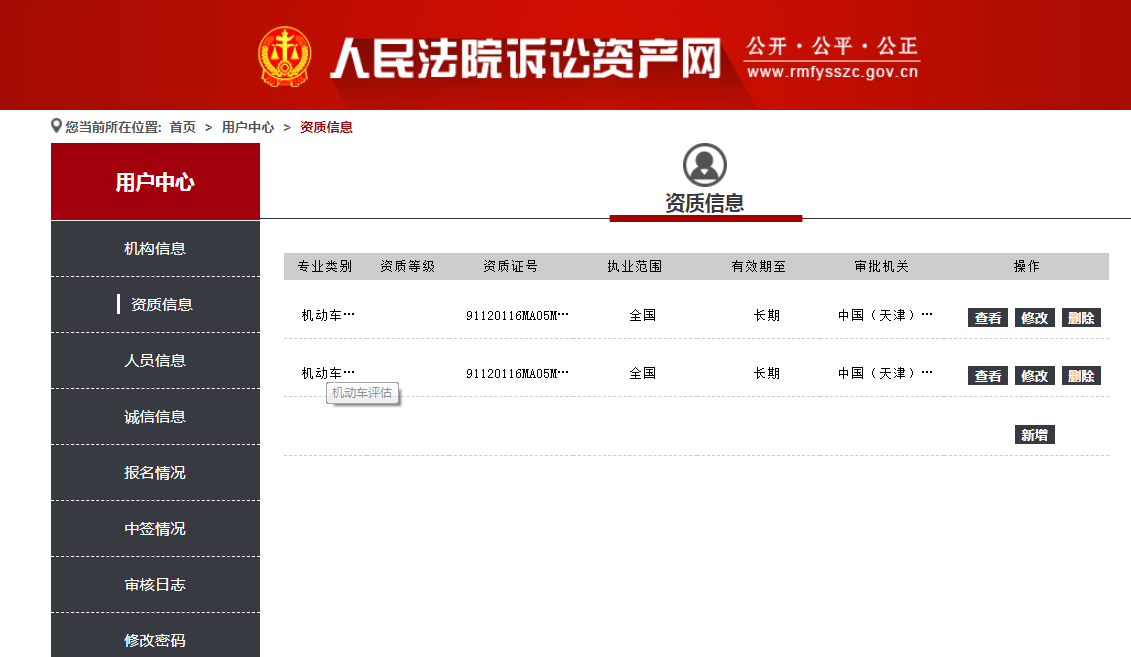Viewport: 1131px width, 657px height.
Task: Click the 资质证号 column header
Action: click(511, 267)
